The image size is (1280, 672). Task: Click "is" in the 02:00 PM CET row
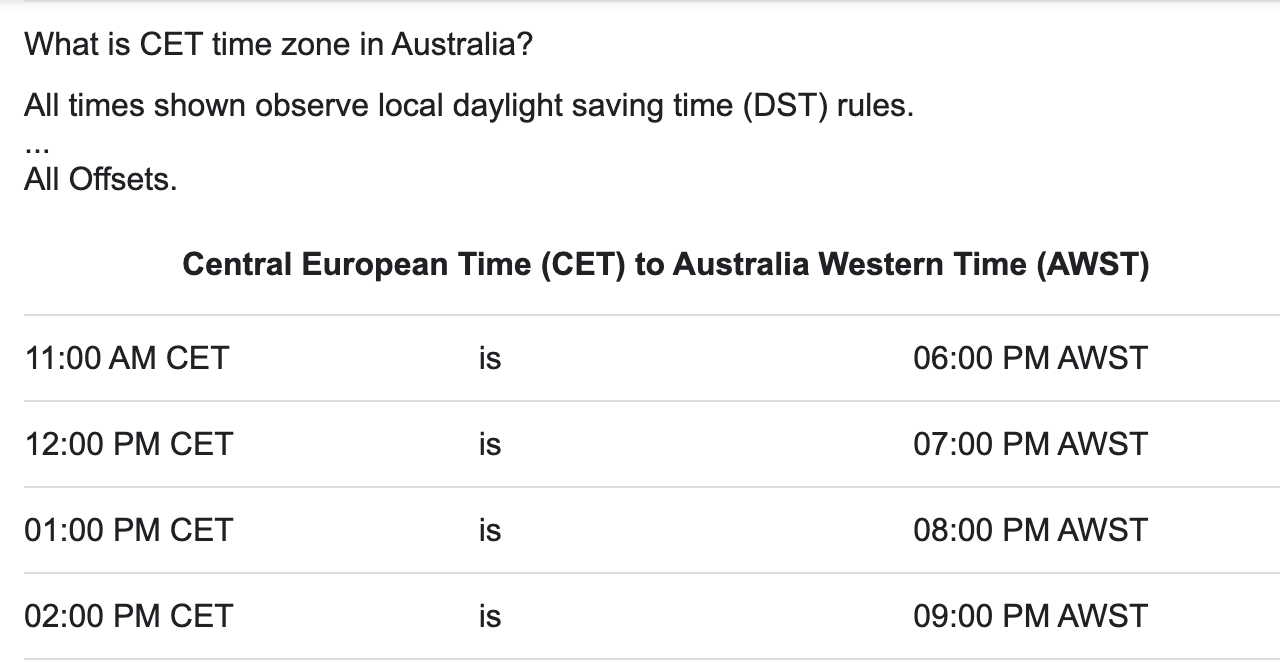point(489,616)
